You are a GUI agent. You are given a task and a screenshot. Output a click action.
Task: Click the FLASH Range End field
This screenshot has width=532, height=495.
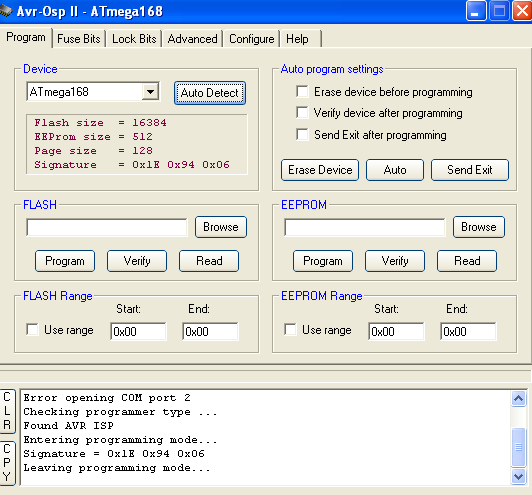tap(210, 331)
